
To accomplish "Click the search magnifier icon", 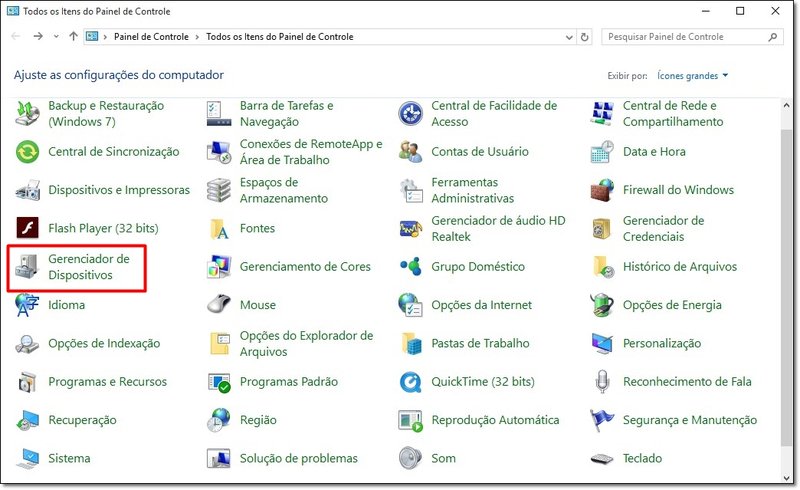I will 773,37.
